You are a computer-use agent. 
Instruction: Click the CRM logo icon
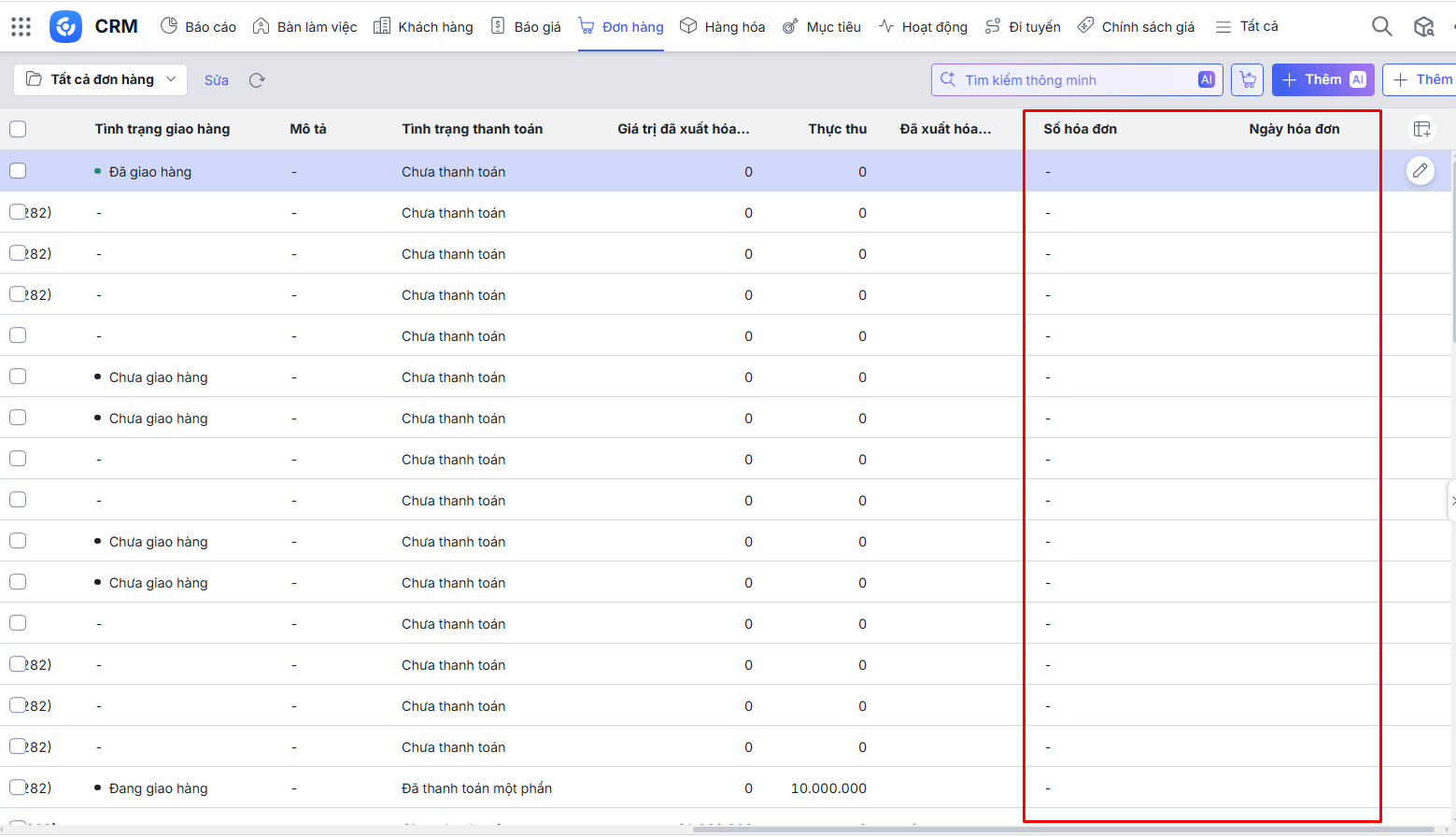click(65, 26)
